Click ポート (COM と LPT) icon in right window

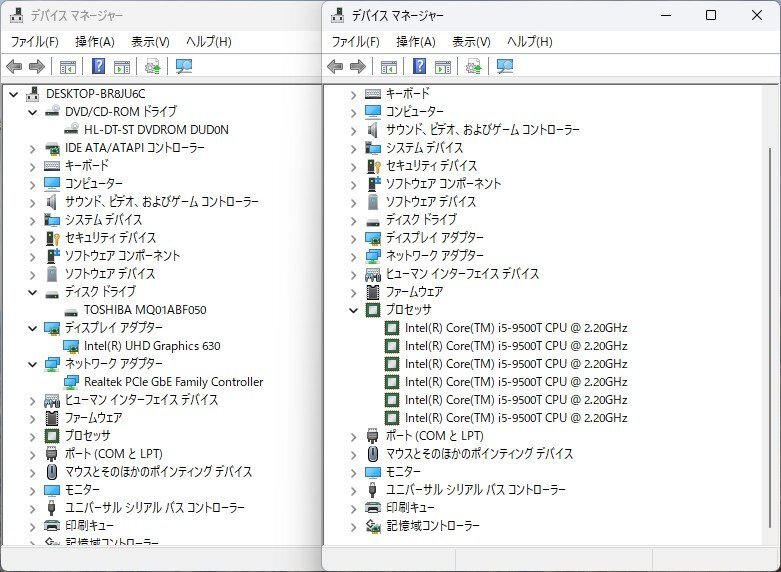pos(373,435)
